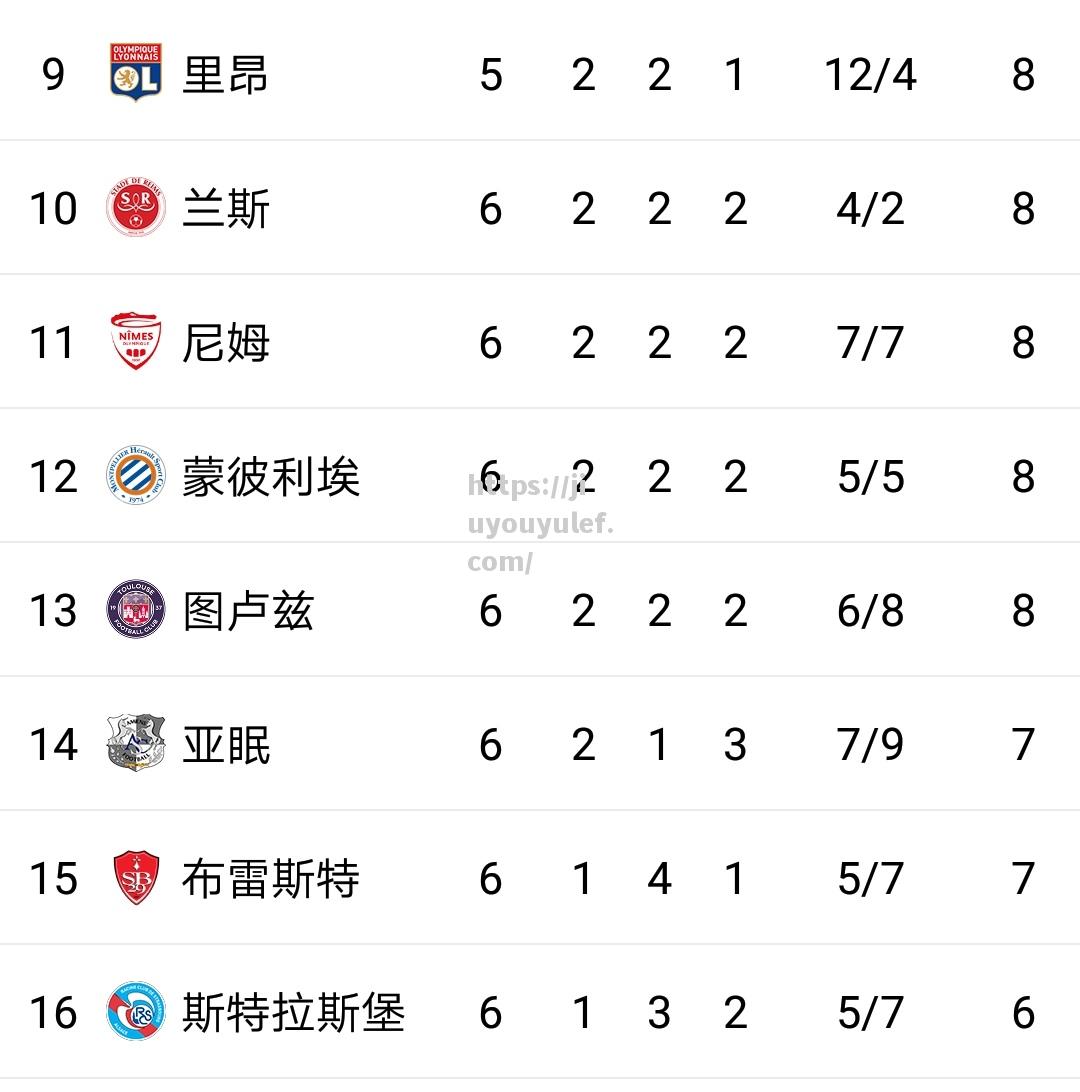
Task: Select rank number 16 row
Action: tap(540, 1011)
